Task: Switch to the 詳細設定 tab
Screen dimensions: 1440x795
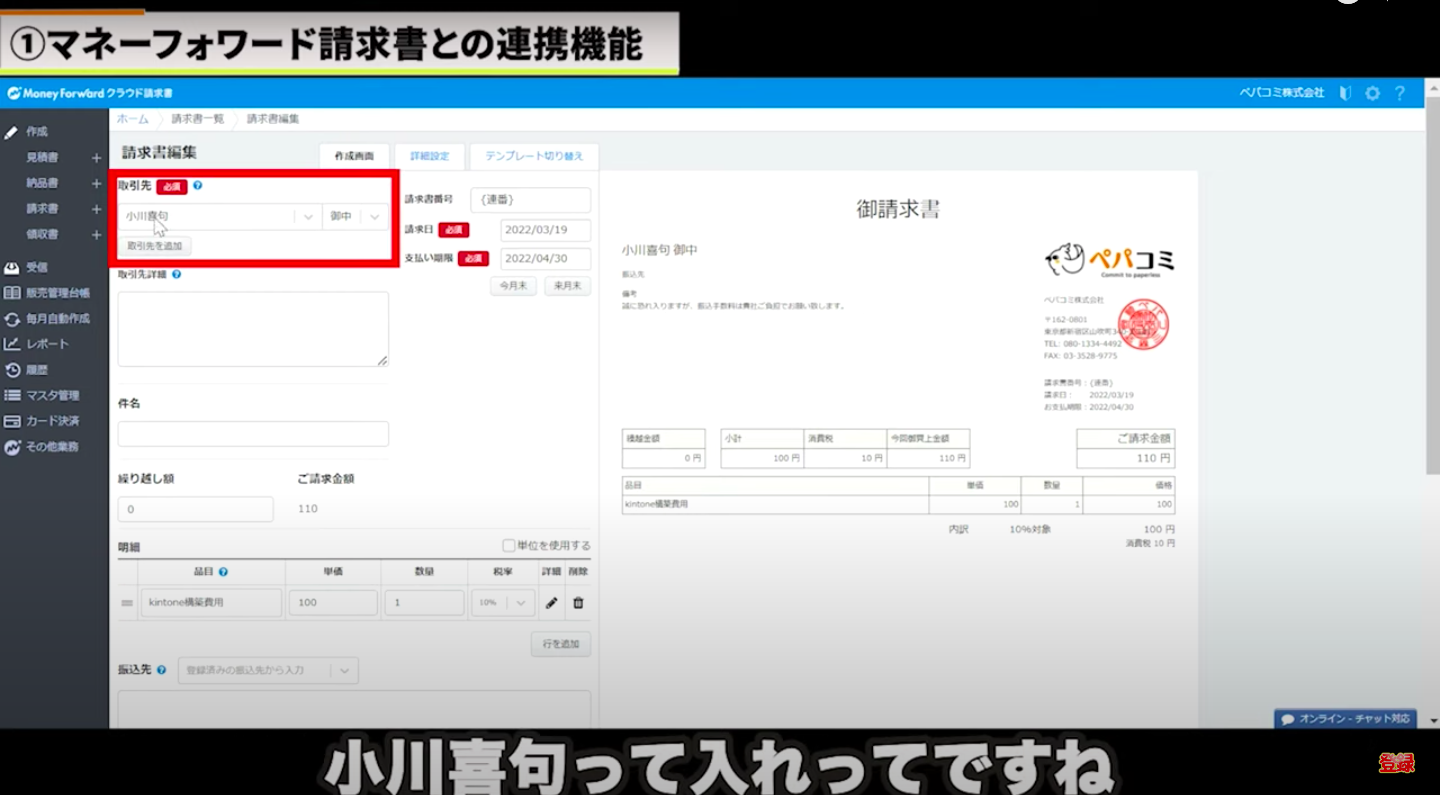Action: pyautogui.click(x=430, y=157)
